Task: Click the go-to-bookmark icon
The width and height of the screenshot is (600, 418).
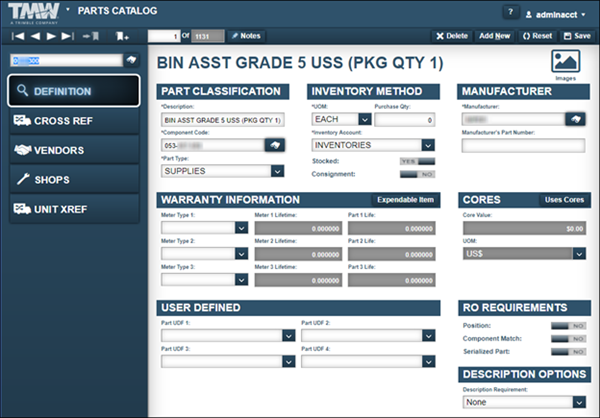Action: [91, 36]
